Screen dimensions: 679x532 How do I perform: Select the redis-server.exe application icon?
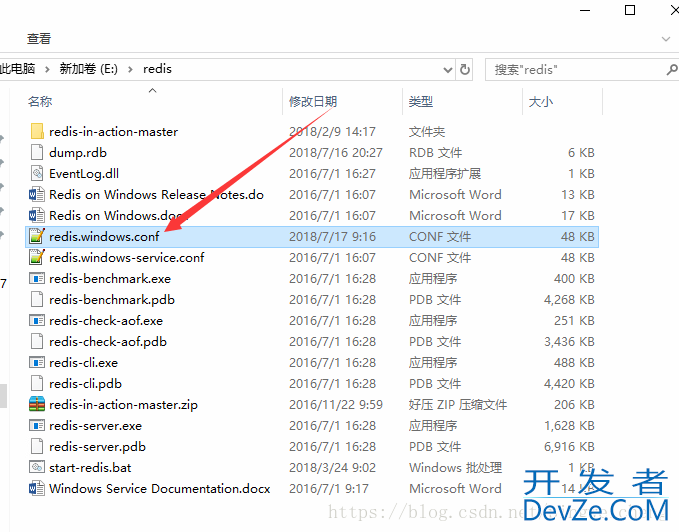[37, 426]
